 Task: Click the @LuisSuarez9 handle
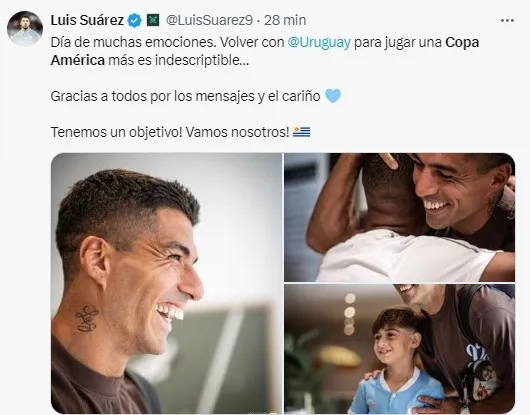click(209, 20)
